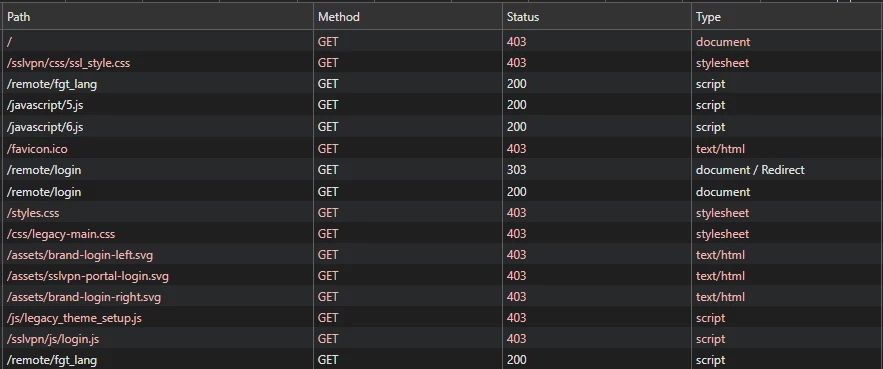The image size is (883, 369).
Task: Select the /css/legacy-main.css request
Action: point(442,234)
